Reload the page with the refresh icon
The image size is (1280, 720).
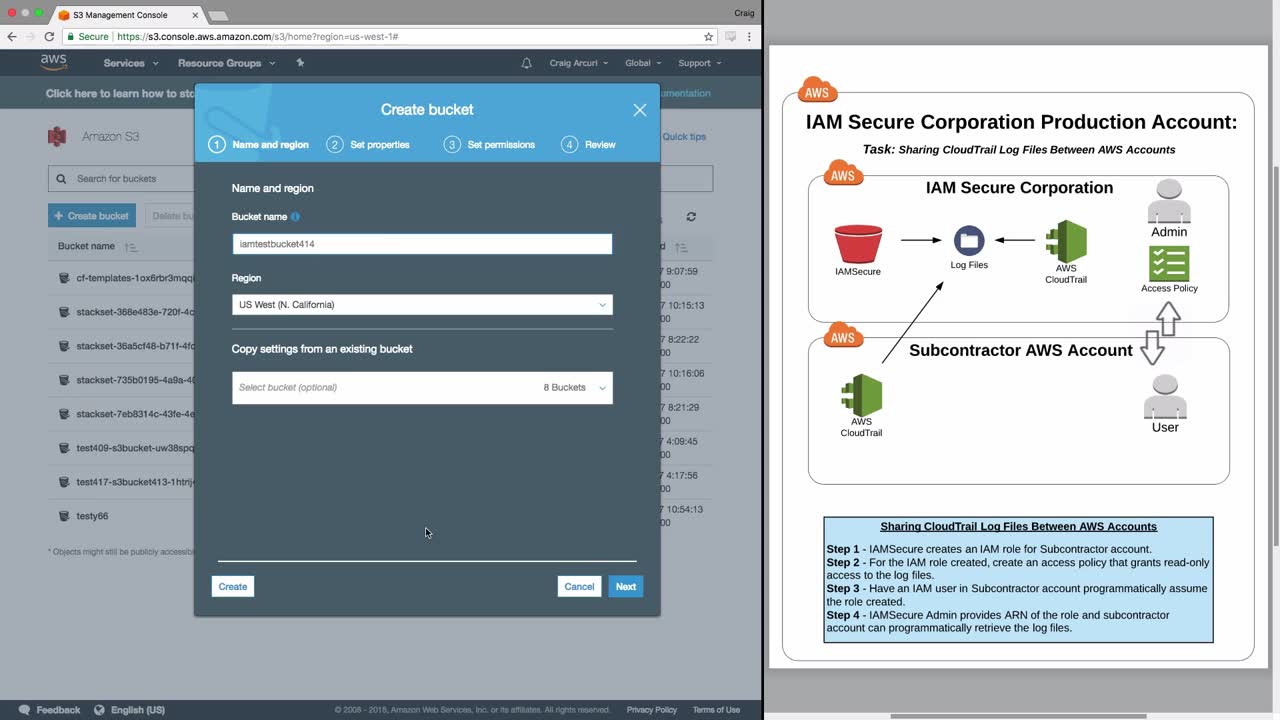(49, 36)
